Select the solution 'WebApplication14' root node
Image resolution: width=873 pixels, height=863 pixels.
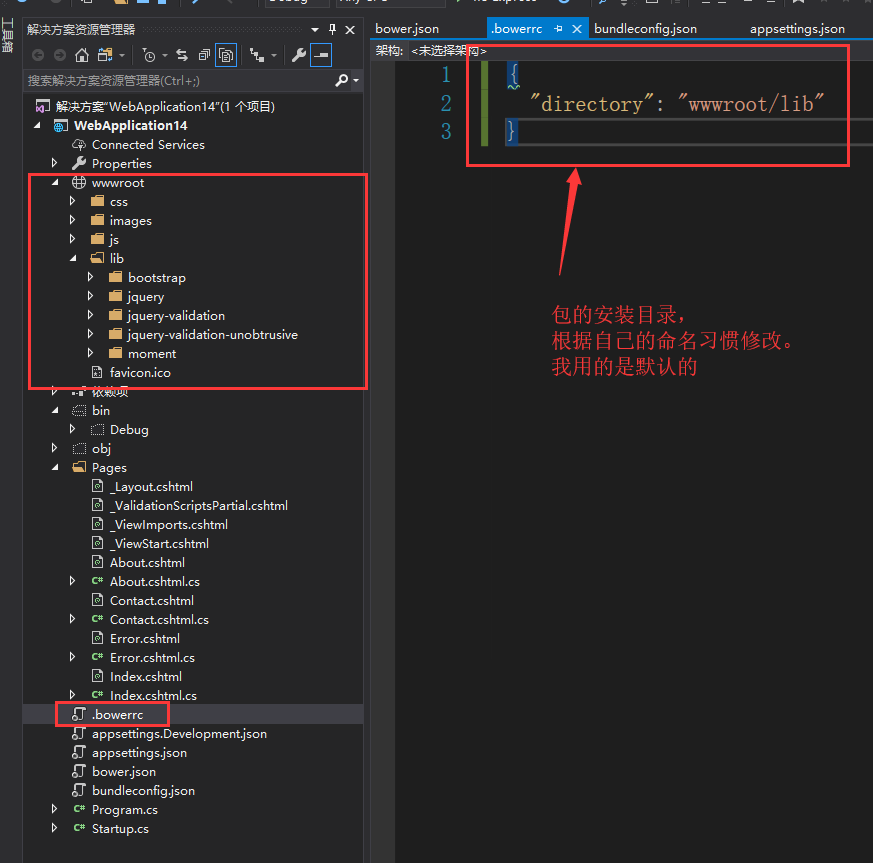click(165, 106)
